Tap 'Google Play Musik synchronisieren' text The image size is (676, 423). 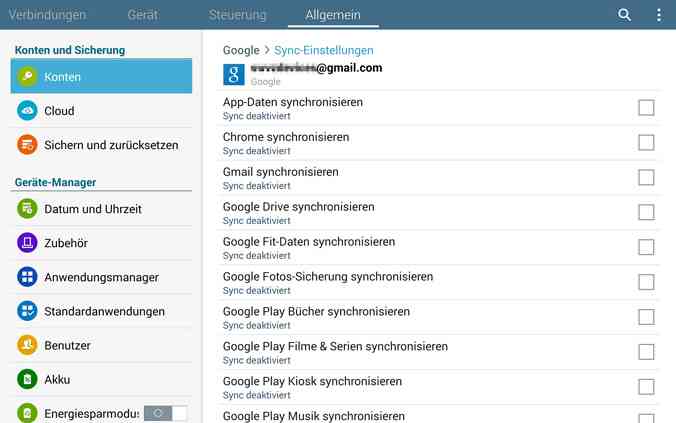pos(313,417)
